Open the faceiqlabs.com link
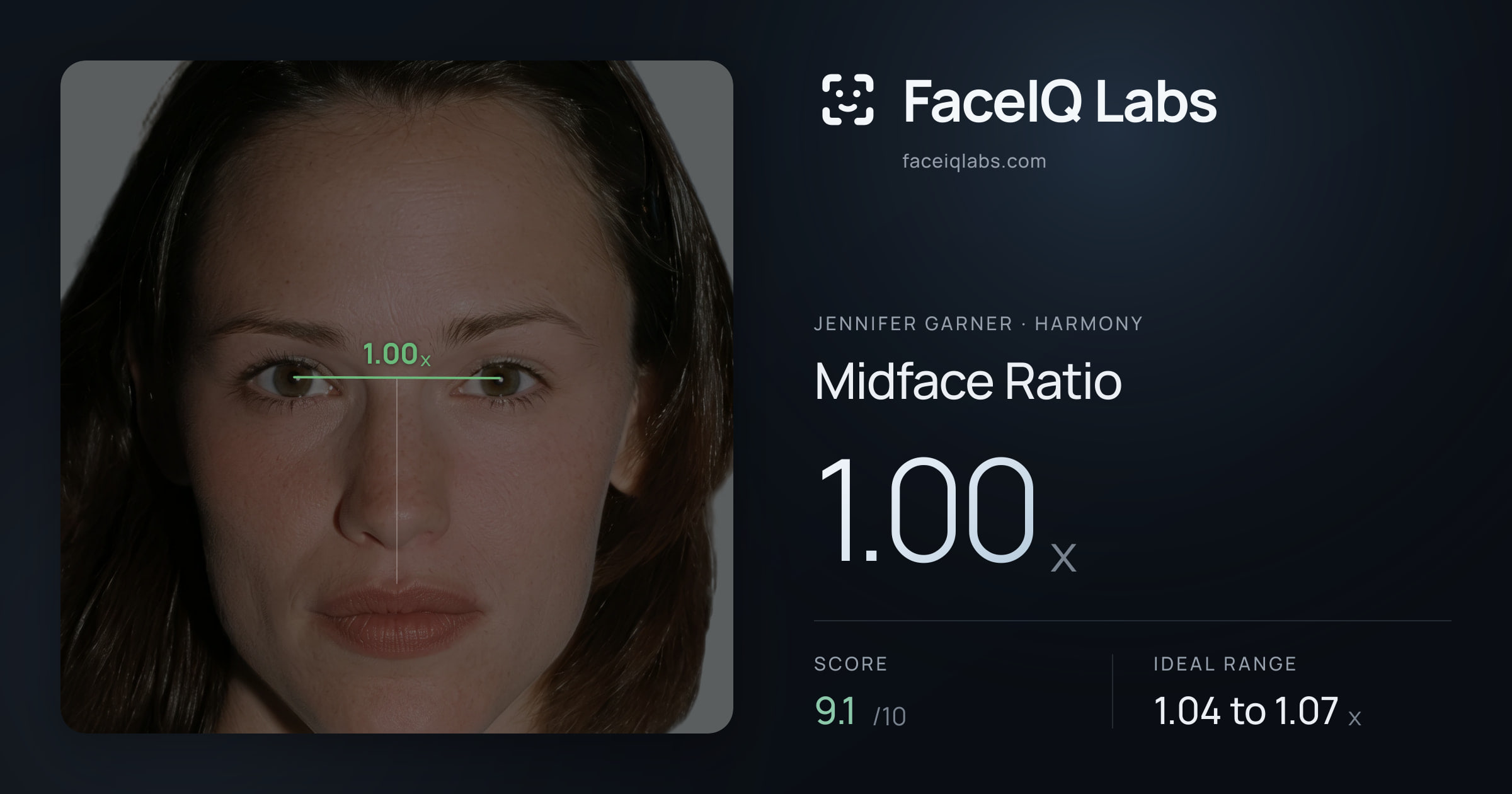 click(x=974, y=161)
